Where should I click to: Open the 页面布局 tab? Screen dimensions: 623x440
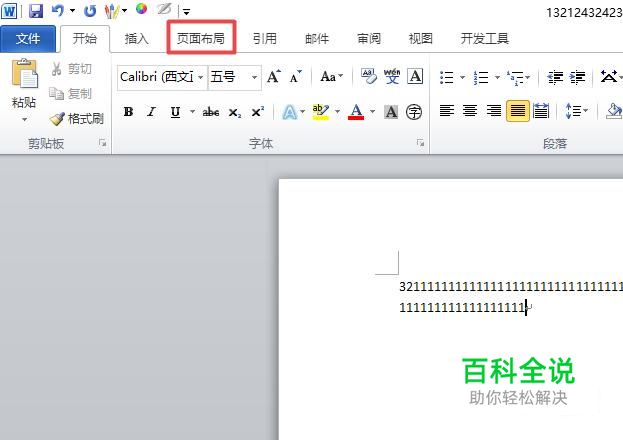[x=201, y=39]
